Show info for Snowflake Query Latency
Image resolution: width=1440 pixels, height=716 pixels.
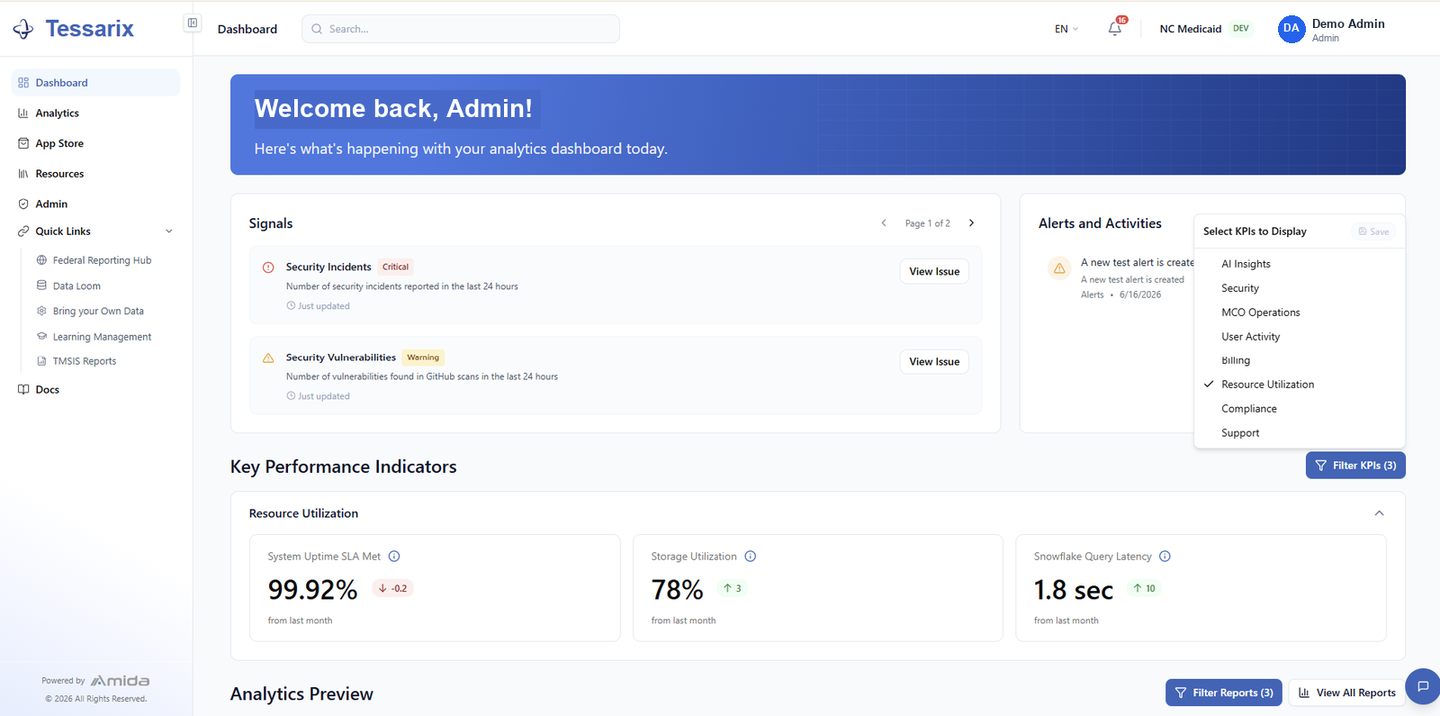point(1165,556)
